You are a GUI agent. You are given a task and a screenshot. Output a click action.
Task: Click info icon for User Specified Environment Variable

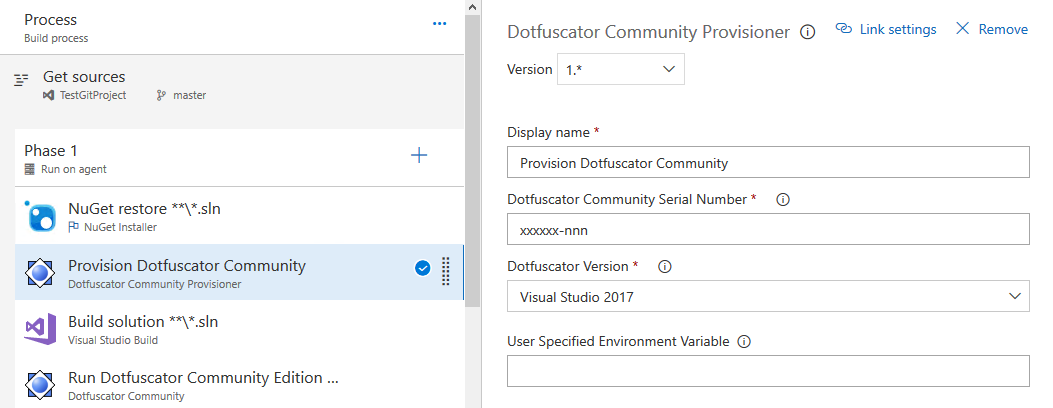(744, 341)
